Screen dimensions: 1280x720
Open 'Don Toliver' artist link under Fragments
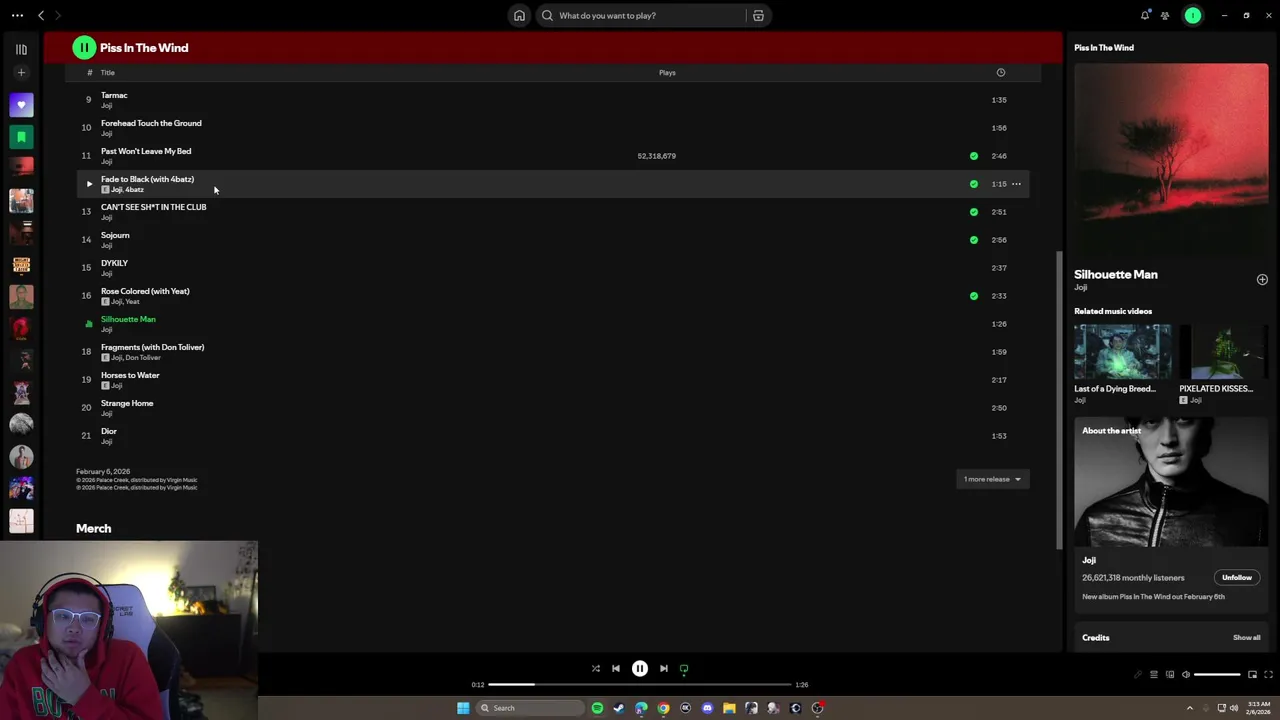[143, 357]
